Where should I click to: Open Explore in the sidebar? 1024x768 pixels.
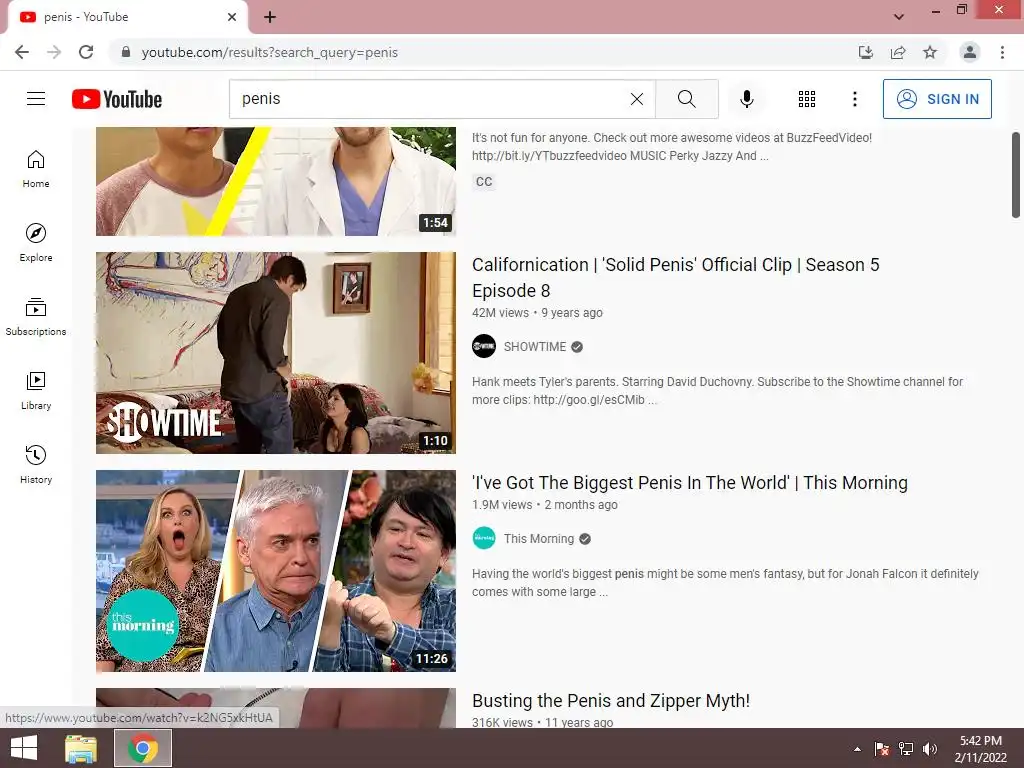click(36, 243)
